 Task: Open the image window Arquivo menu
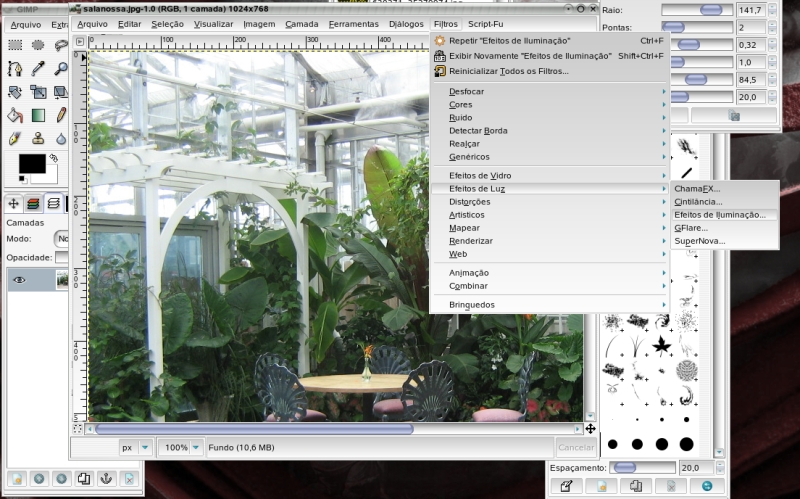click(x=92, y=24)
